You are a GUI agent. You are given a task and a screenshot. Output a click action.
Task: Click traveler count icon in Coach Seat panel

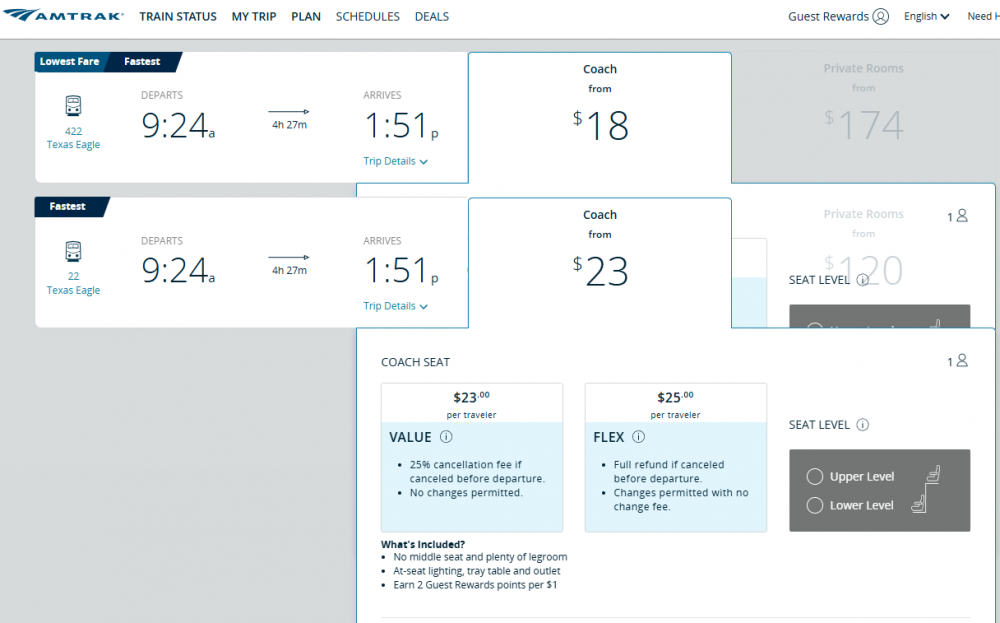[961, 361]
